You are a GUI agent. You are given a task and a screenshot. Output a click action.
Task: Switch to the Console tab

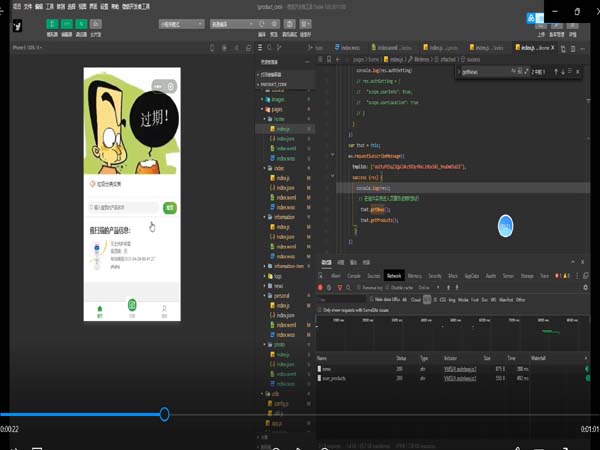354,274
